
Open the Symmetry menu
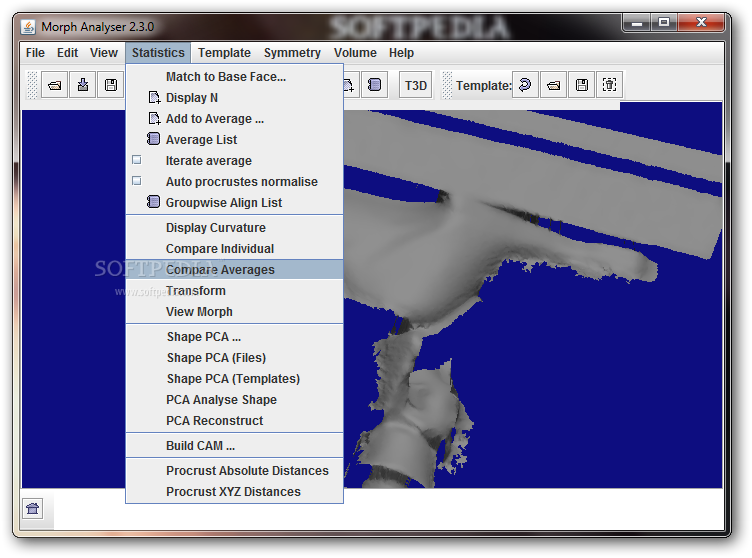292,53
